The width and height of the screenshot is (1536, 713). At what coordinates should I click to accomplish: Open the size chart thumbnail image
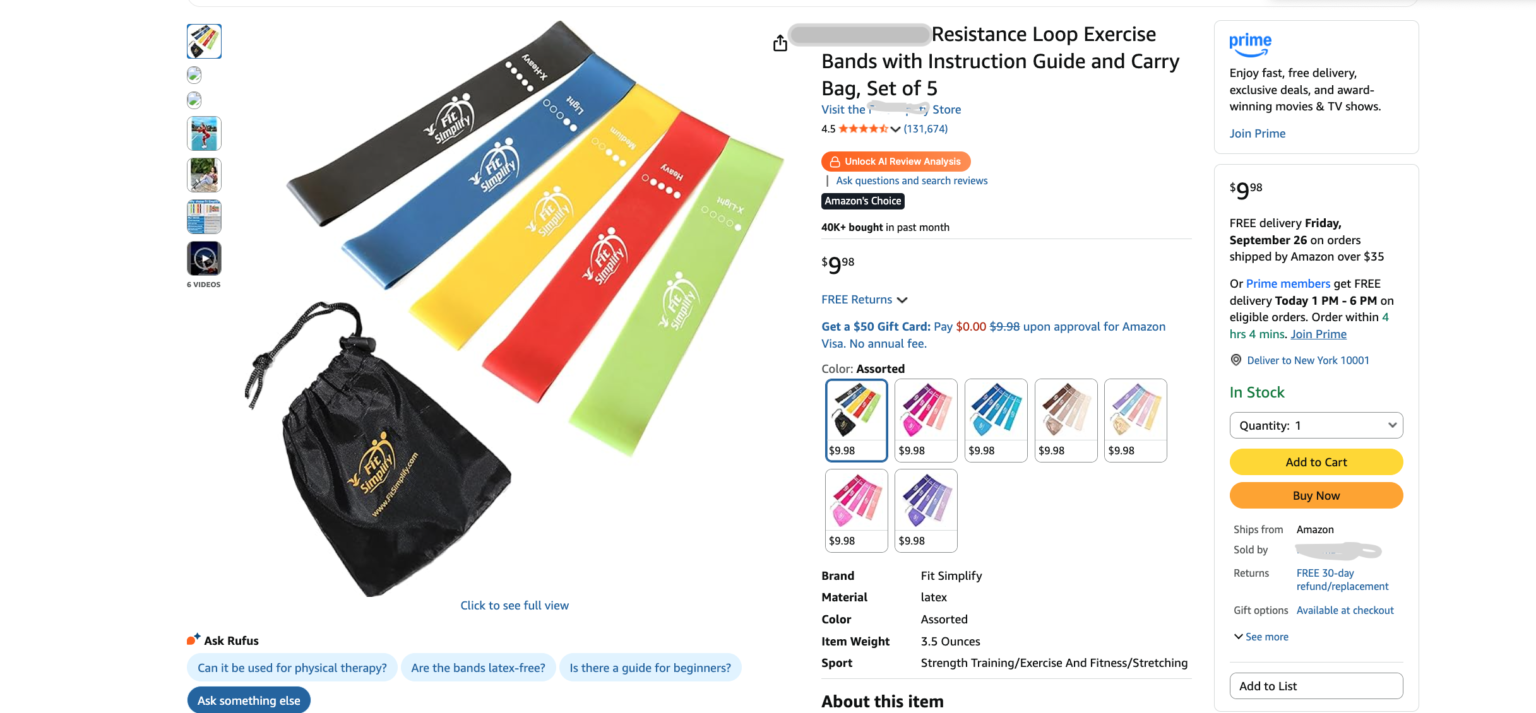click(x=204, y=216)
